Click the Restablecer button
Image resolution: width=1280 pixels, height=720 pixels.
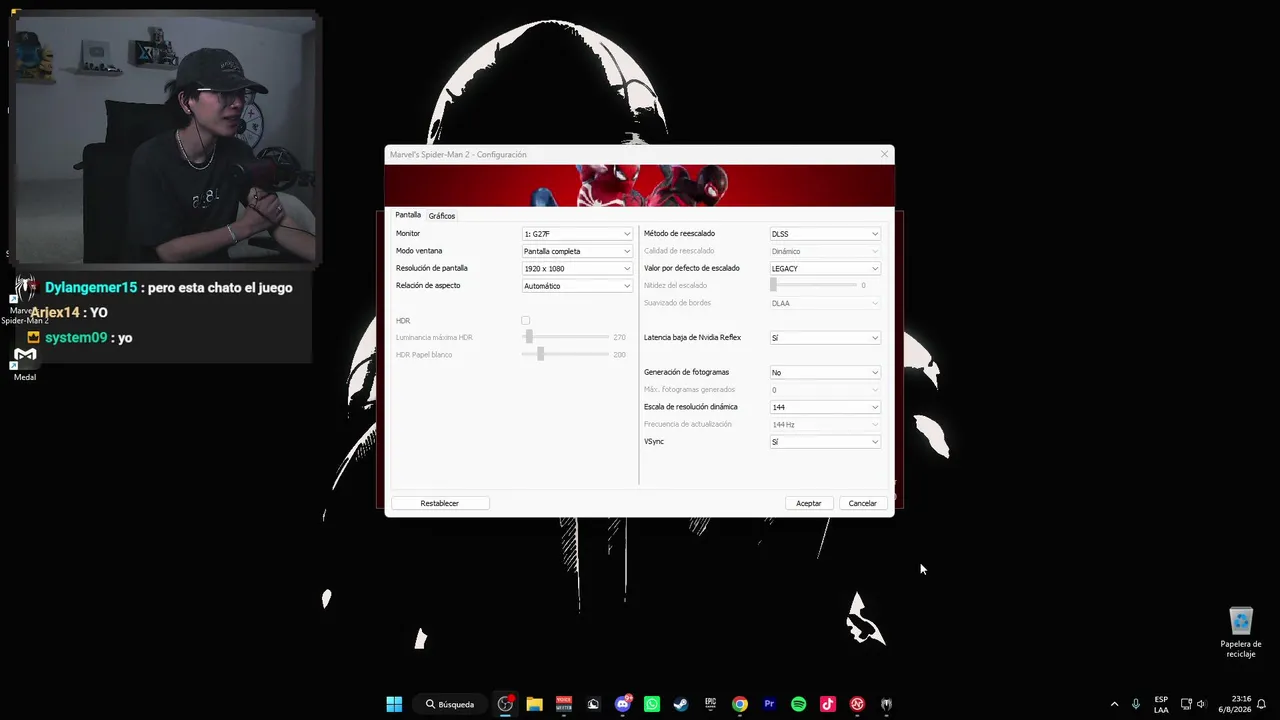point(440,503)
